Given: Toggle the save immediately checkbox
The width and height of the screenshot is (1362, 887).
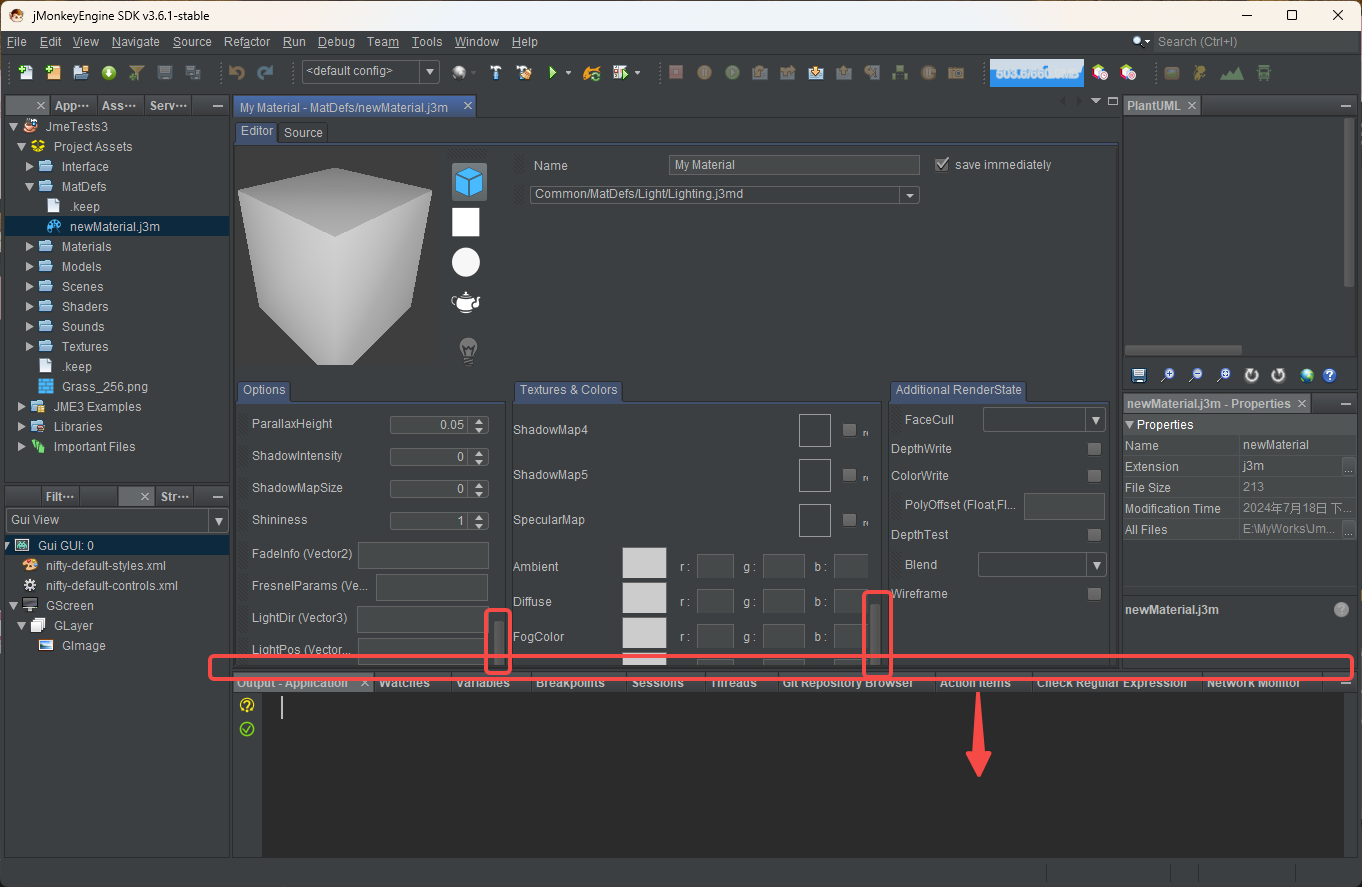Looking at the screenshot, I should (941, 164).
